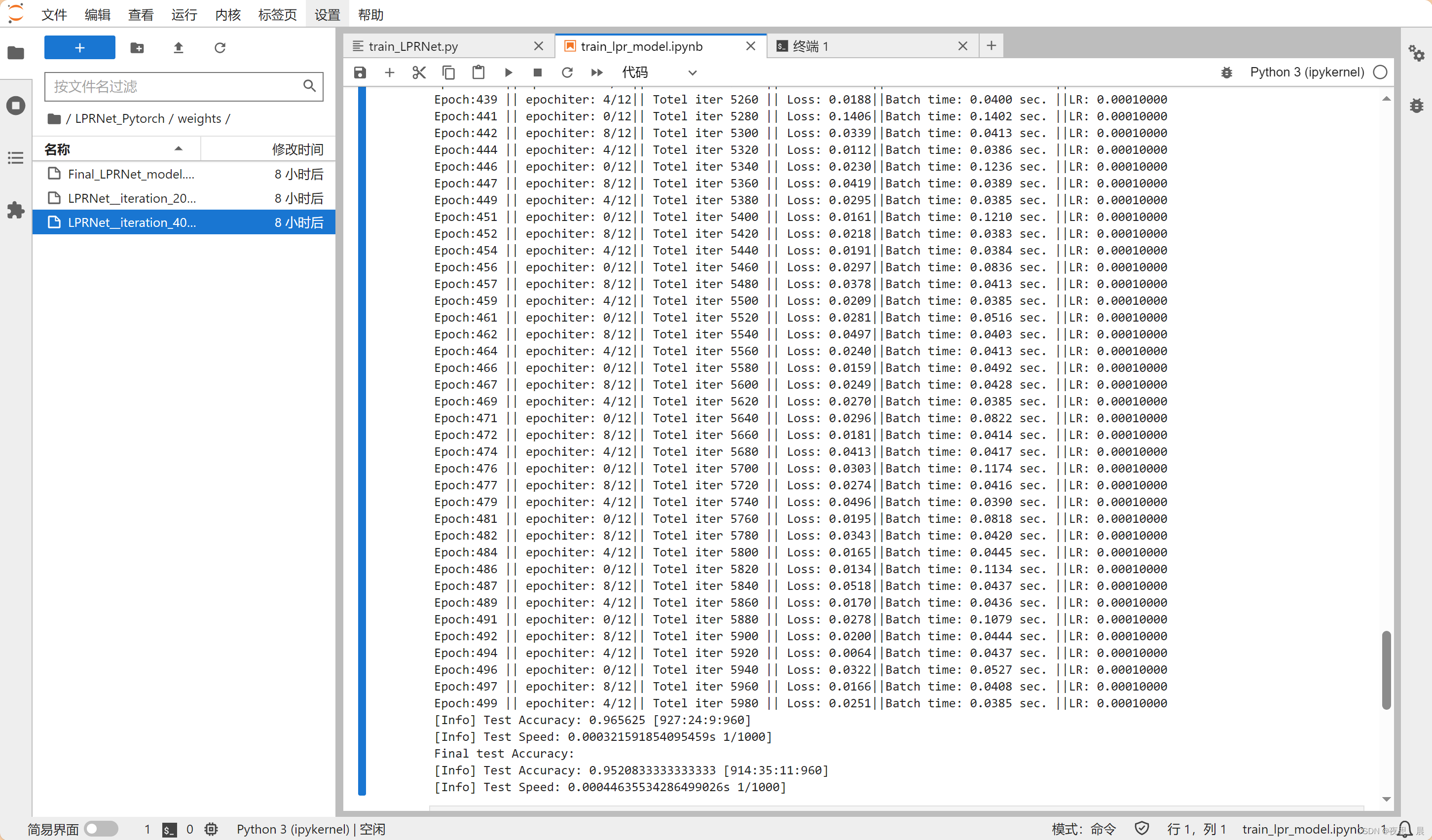Run the selected cell with the play icon
Image resolution: width=1432 pixels, height=840 pixels.
click(508, 73)
